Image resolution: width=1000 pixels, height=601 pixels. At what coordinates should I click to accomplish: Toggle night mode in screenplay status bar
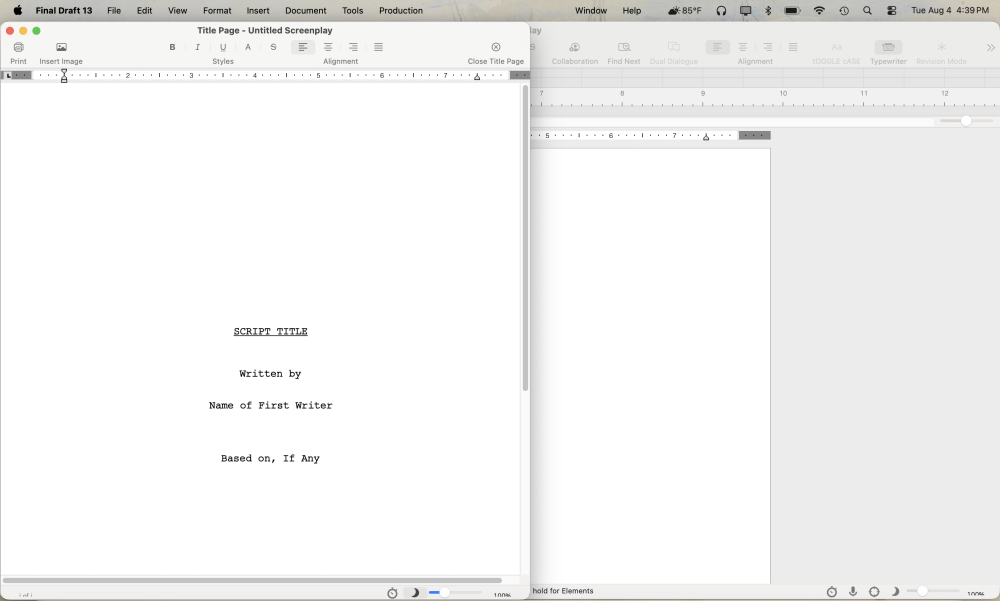click(x=895, y=591)
